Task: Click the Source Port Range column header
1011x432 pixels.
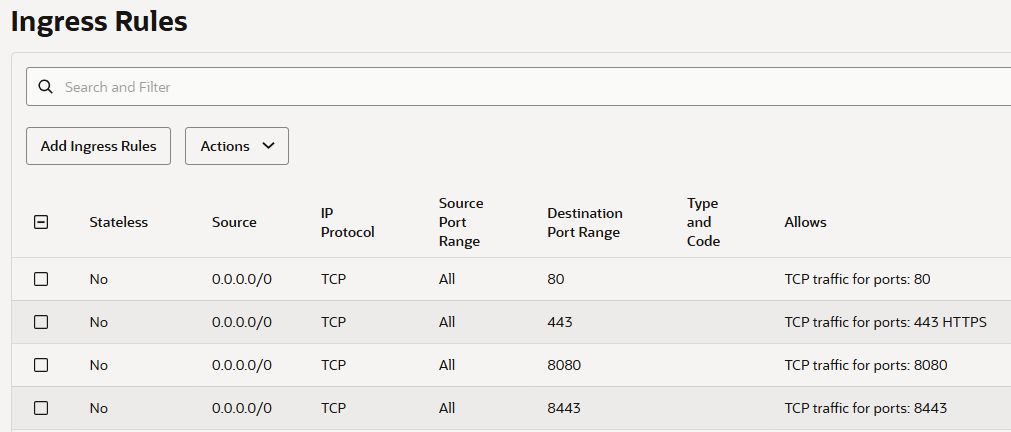Action: [x=460, y=222]
